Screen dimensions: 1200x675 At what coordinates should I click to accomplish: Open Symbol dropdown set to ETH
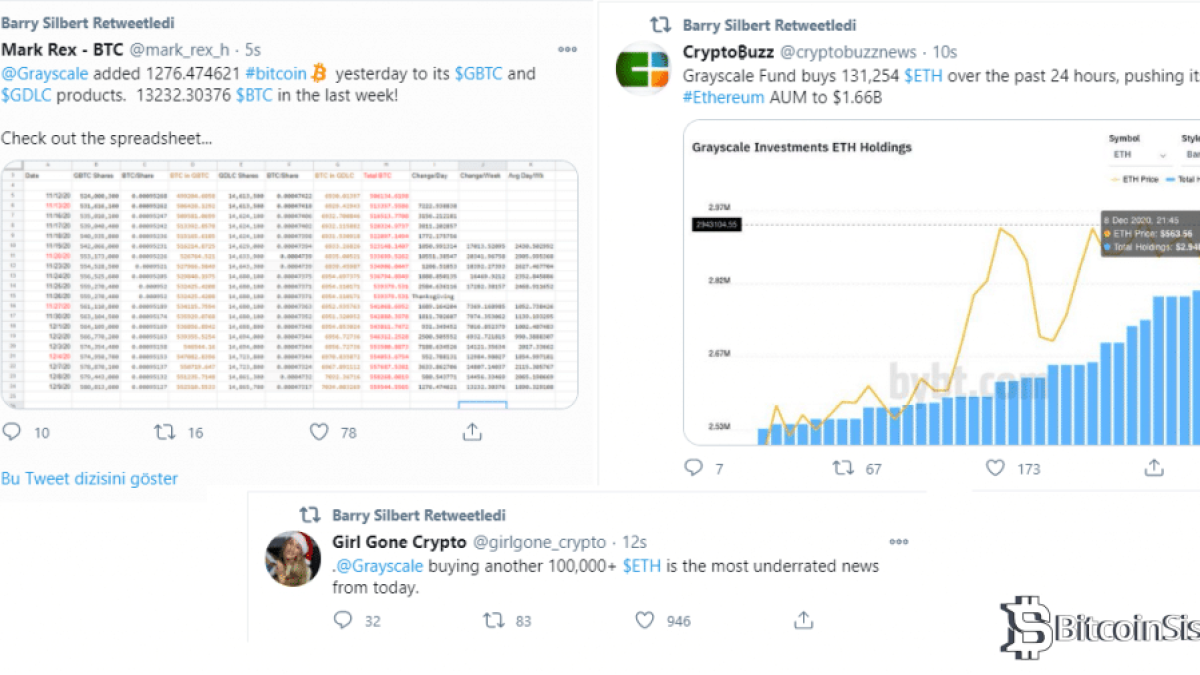coord(1138,155)
